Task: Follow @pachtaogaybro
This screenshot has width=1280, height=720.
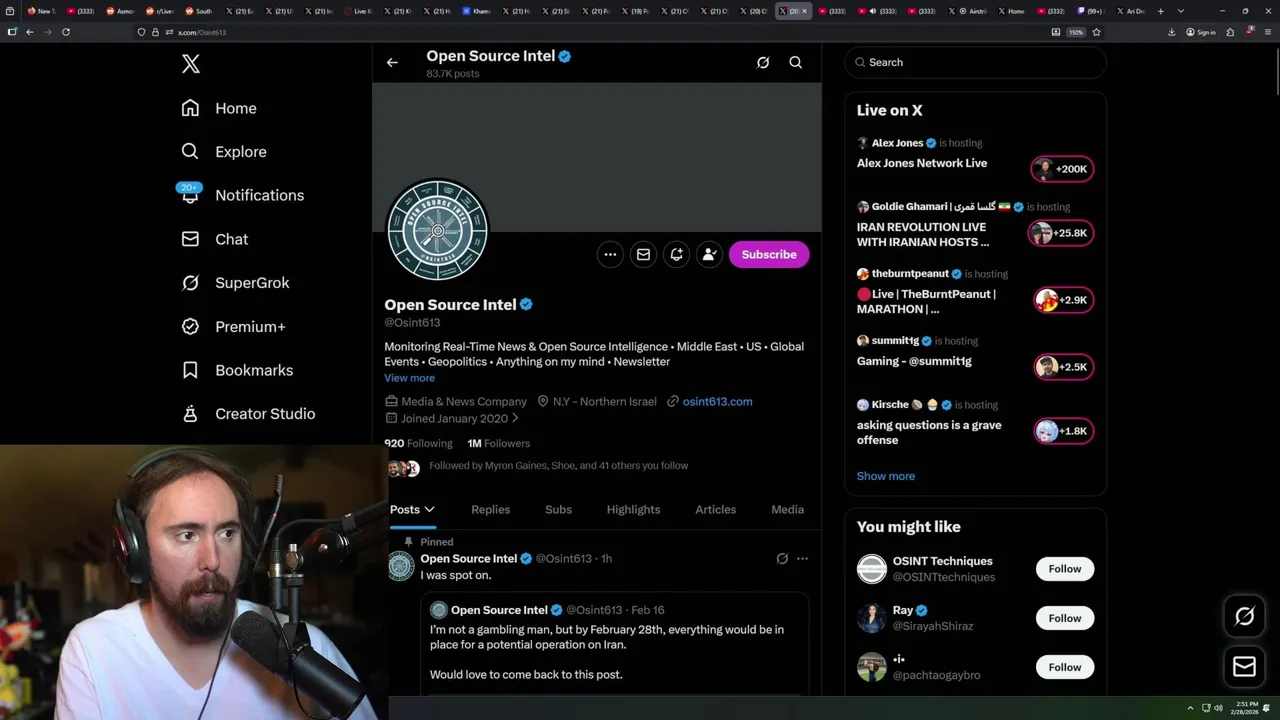Action: (1065, 667)
